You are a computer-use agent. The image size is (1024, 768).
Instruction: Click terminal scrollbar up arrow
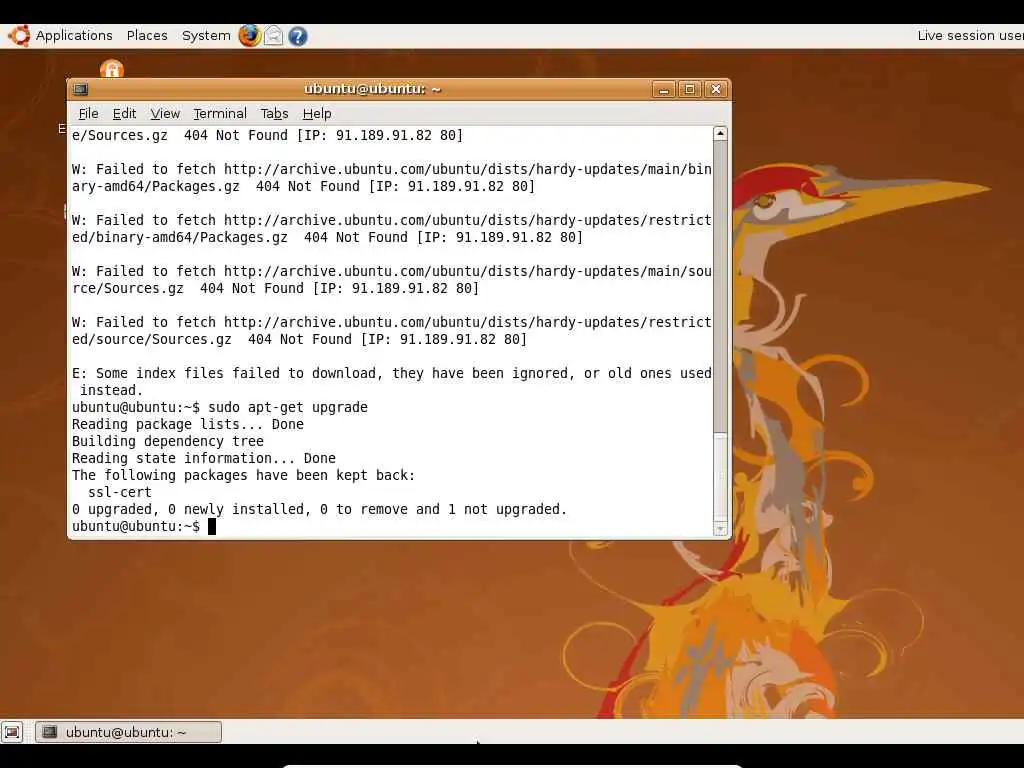pos(720,133)
